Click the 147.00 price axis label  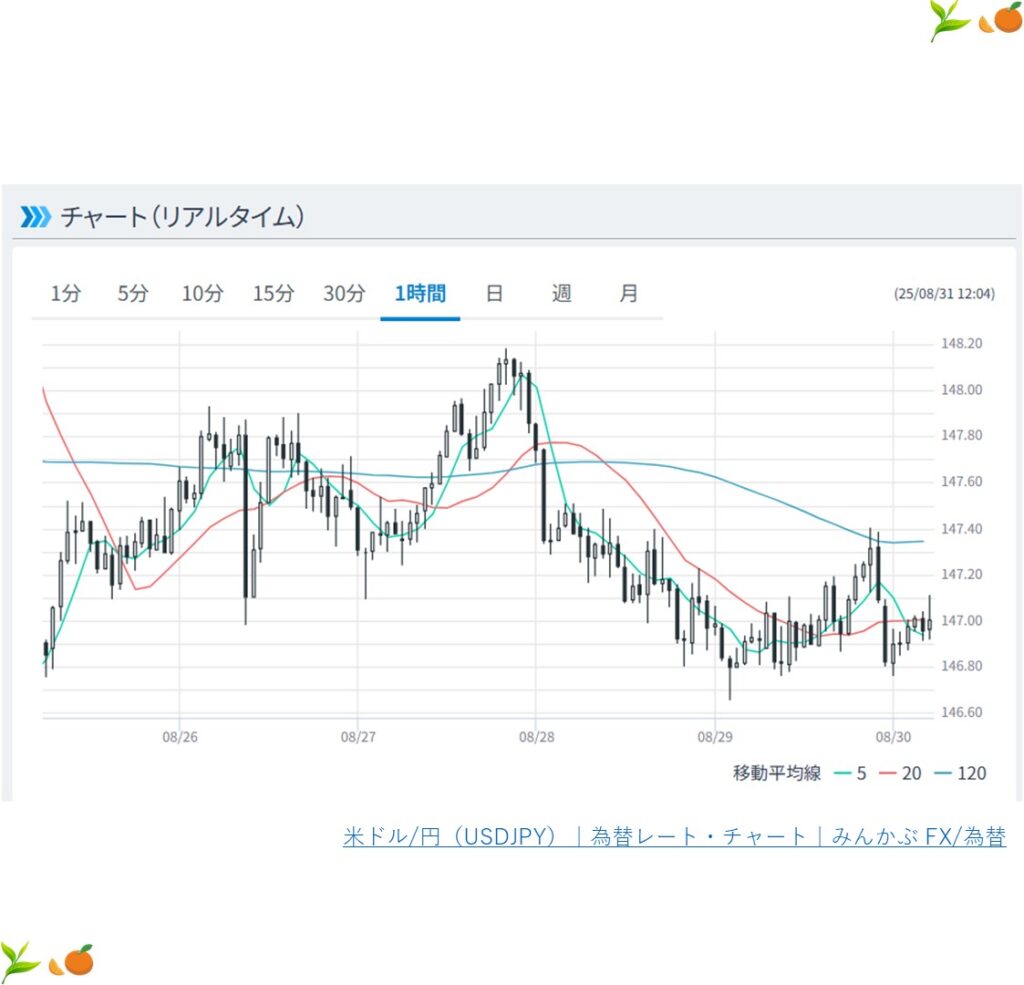pyautogui.click(x=961, y=621)
